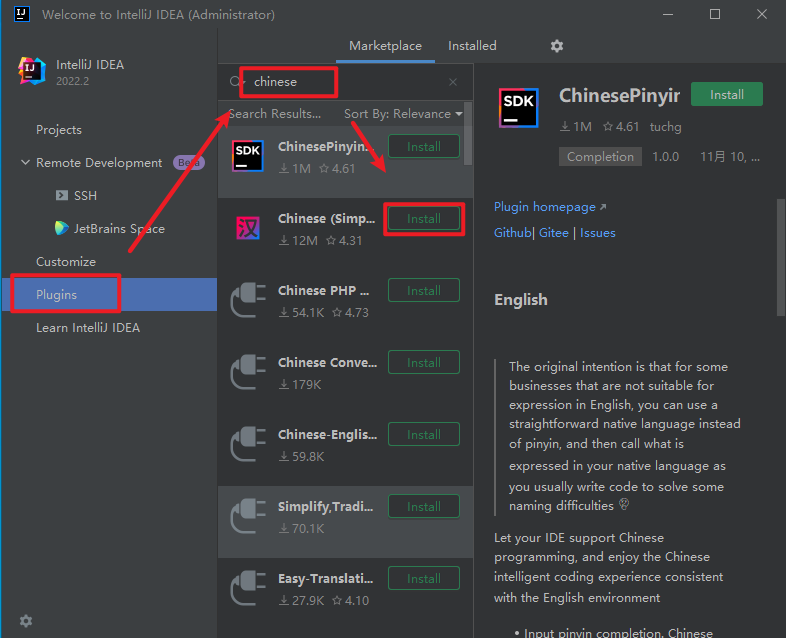Switch to the Marketplace tab

385,46
